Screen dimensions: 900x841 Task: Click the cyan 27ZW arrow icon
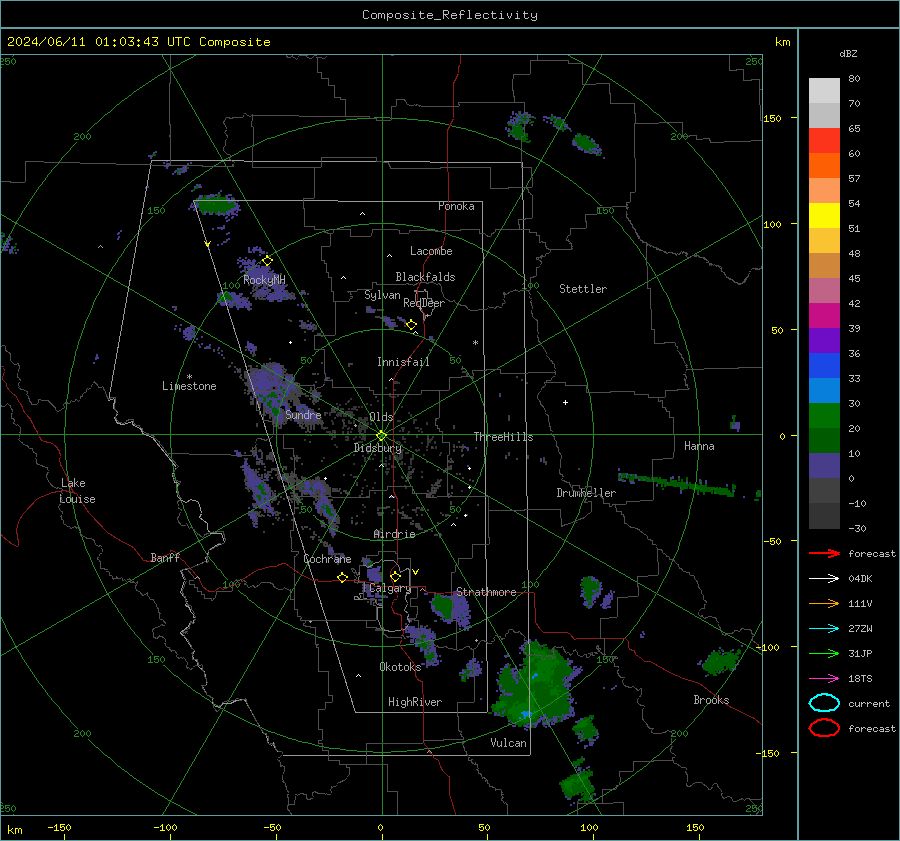coord(824,629)
